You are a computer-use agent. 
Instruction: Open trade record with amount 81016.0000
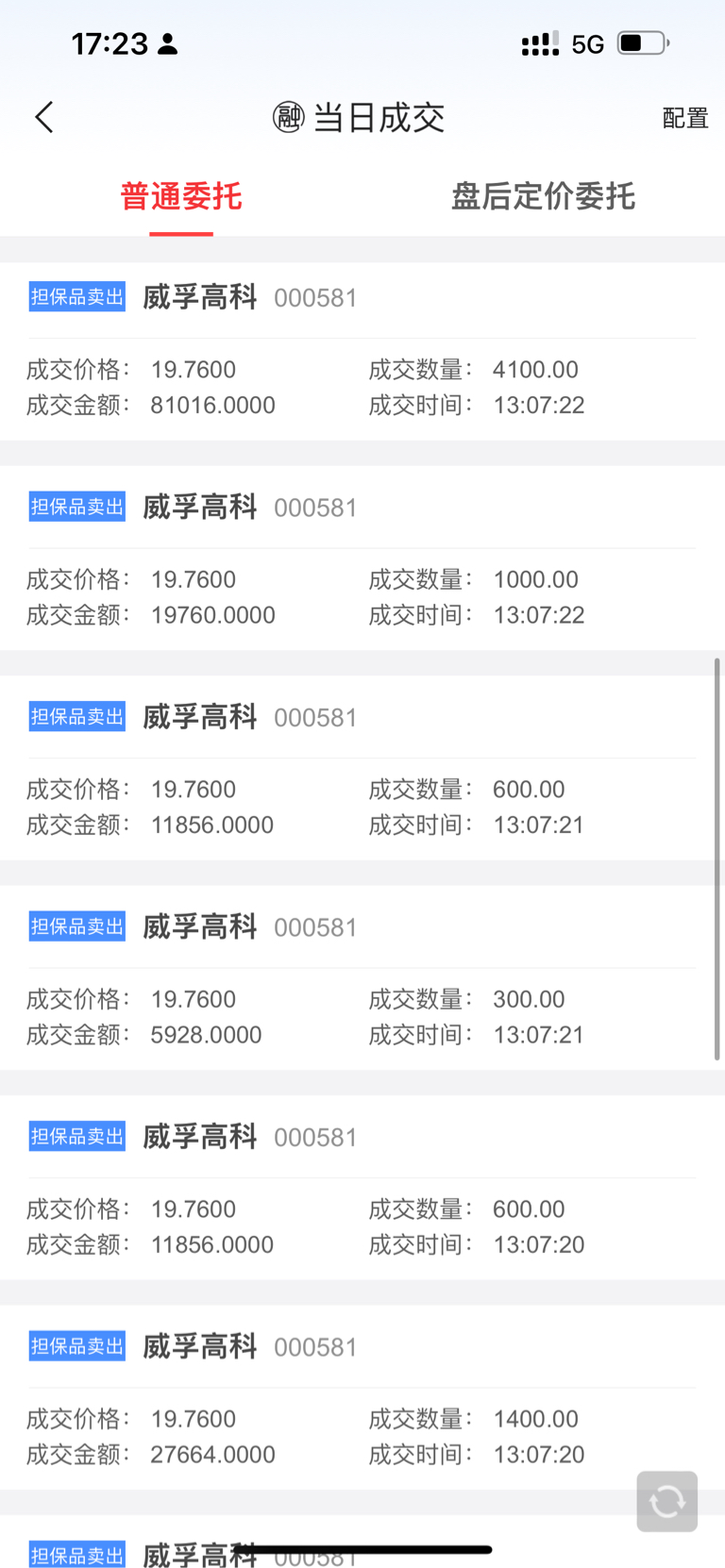pos(362,351)
